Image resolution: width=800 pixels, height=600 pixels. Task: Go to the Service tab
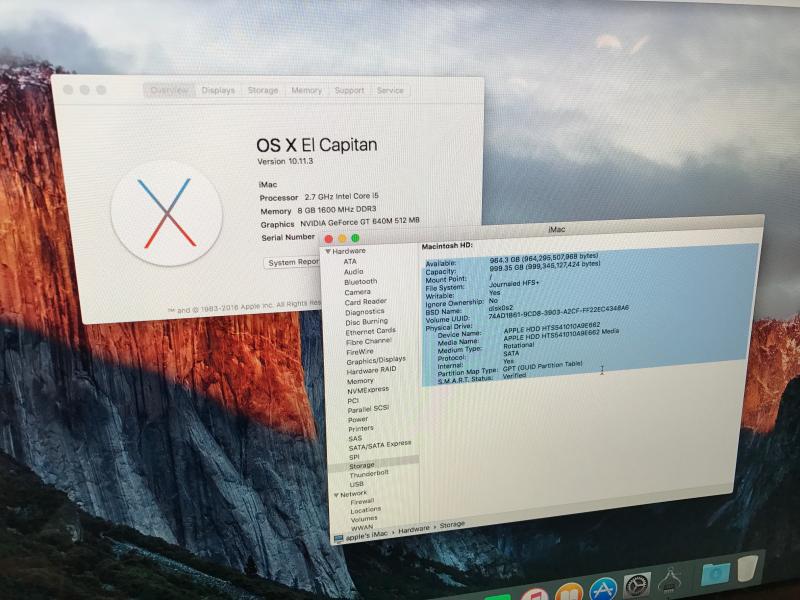click(390, 90)
